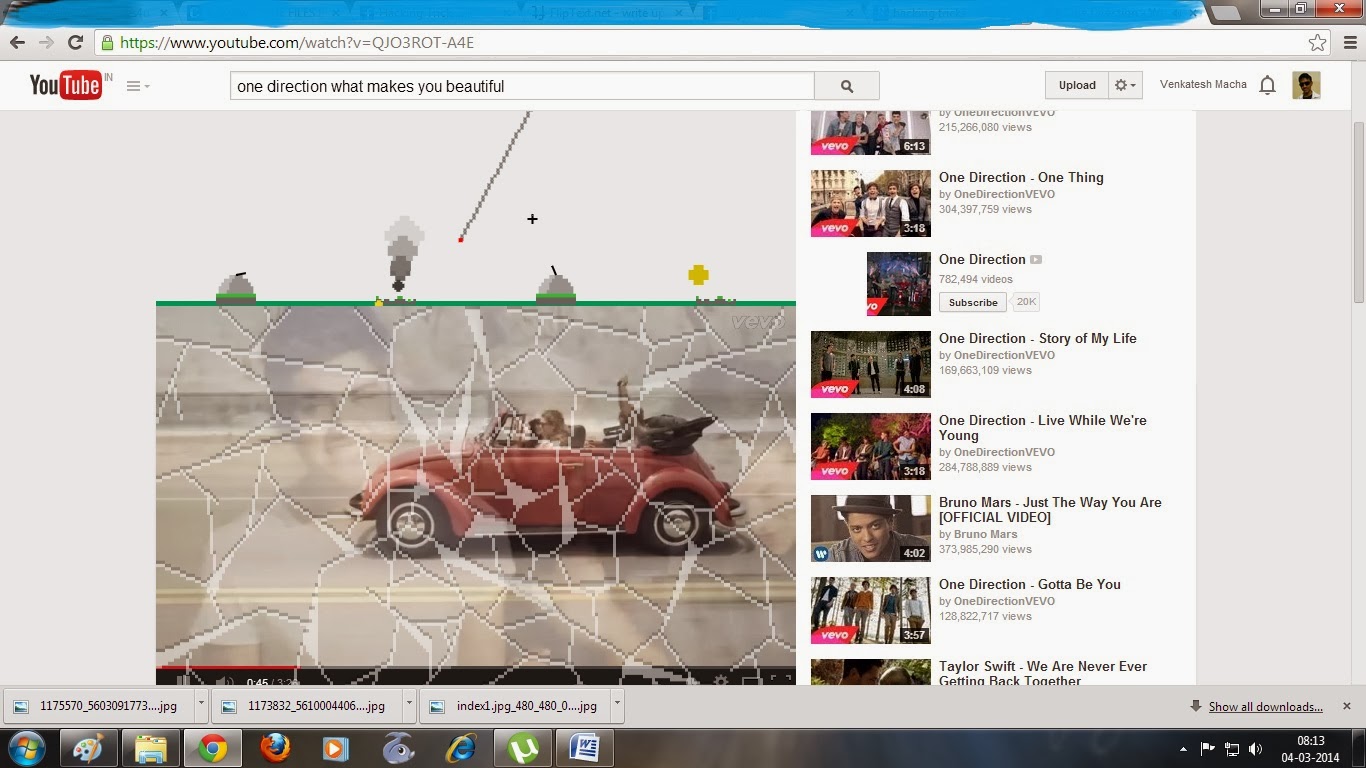Open the 1173832_5610004406....jpg download

tap(306, 705)
